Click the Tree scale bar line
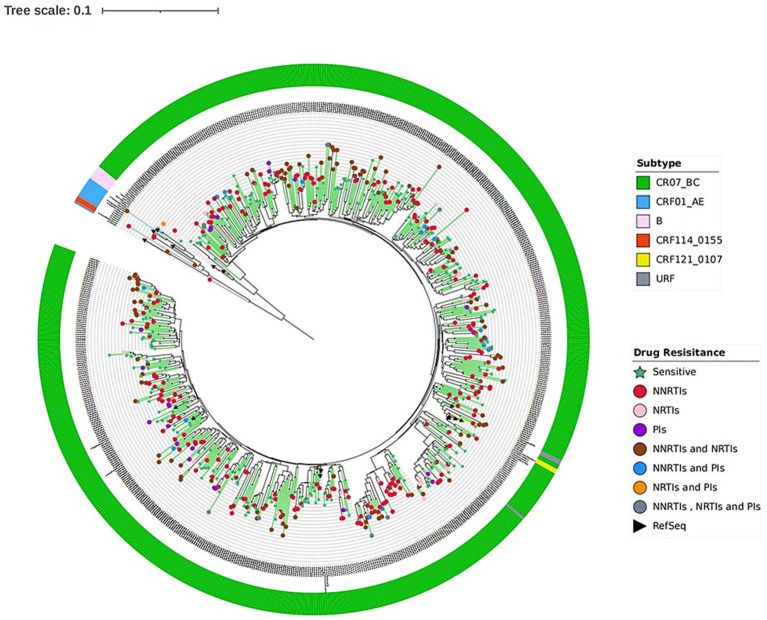The image size is (767, 620). coord(160,10)
